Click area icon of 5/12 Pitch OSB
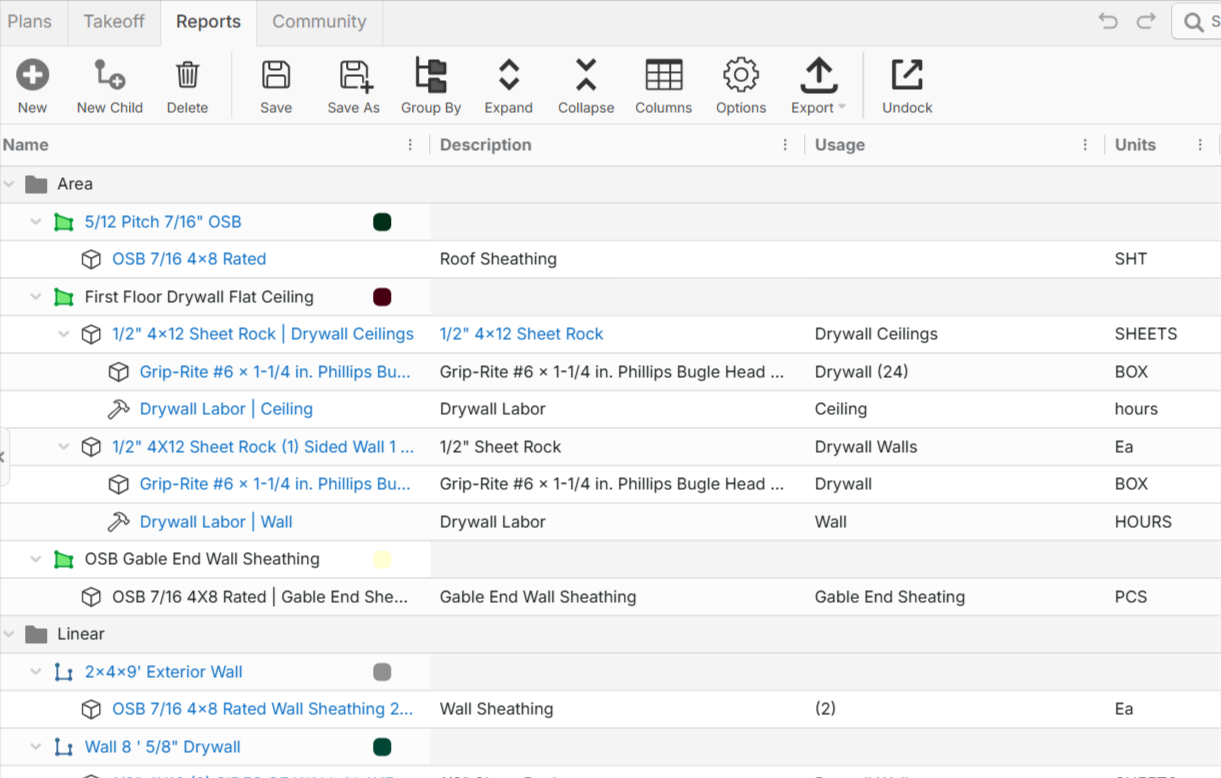This screenshot has height=778, width=1221. coord(64,222)
